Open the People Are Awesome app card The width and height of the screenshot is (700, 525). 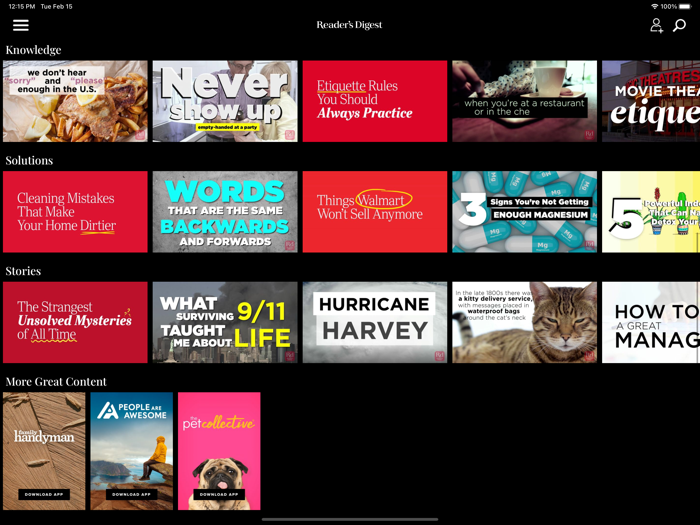click(132, 451)
